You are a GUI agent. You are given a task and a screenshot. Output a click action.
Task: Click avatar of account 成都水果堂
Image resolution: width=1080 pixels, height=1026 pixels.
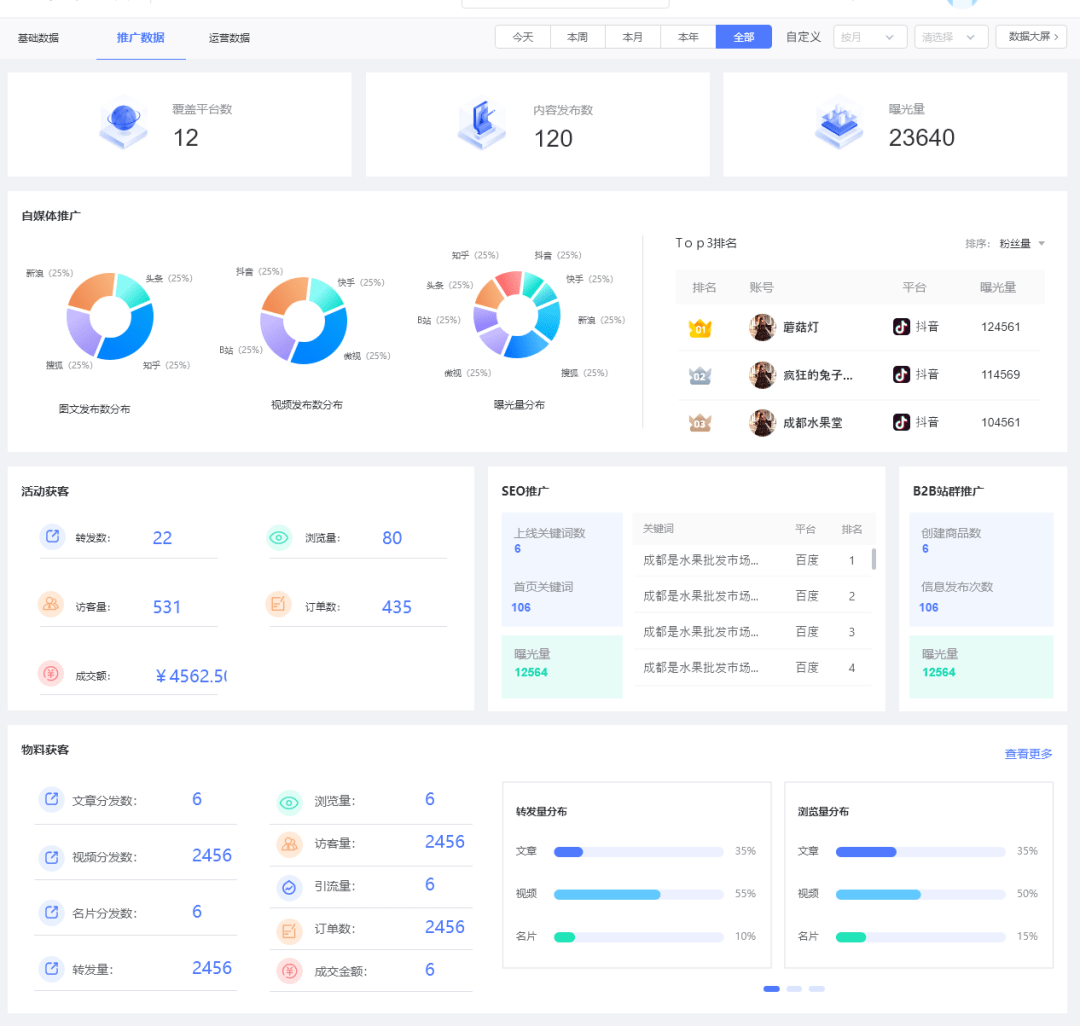point(762,423)
